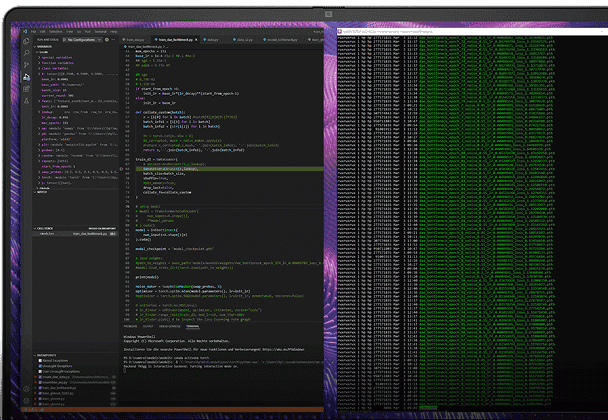Switch to the data.py editor tab
608x420 pixels.
pos(212,40)
